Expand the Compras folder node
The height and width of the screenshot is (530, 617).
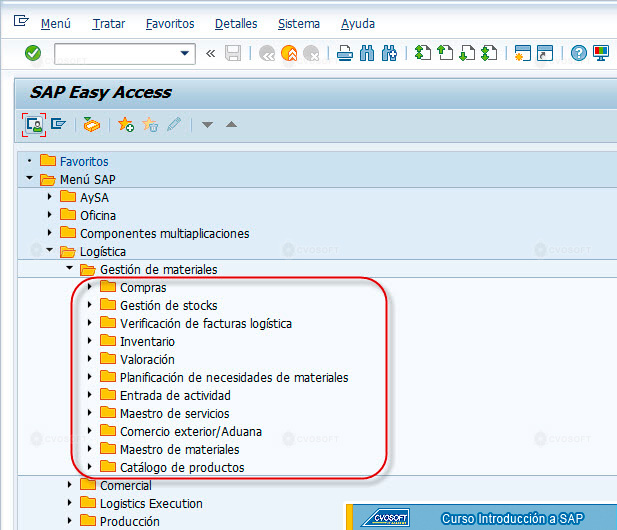[x=90, y=286]
